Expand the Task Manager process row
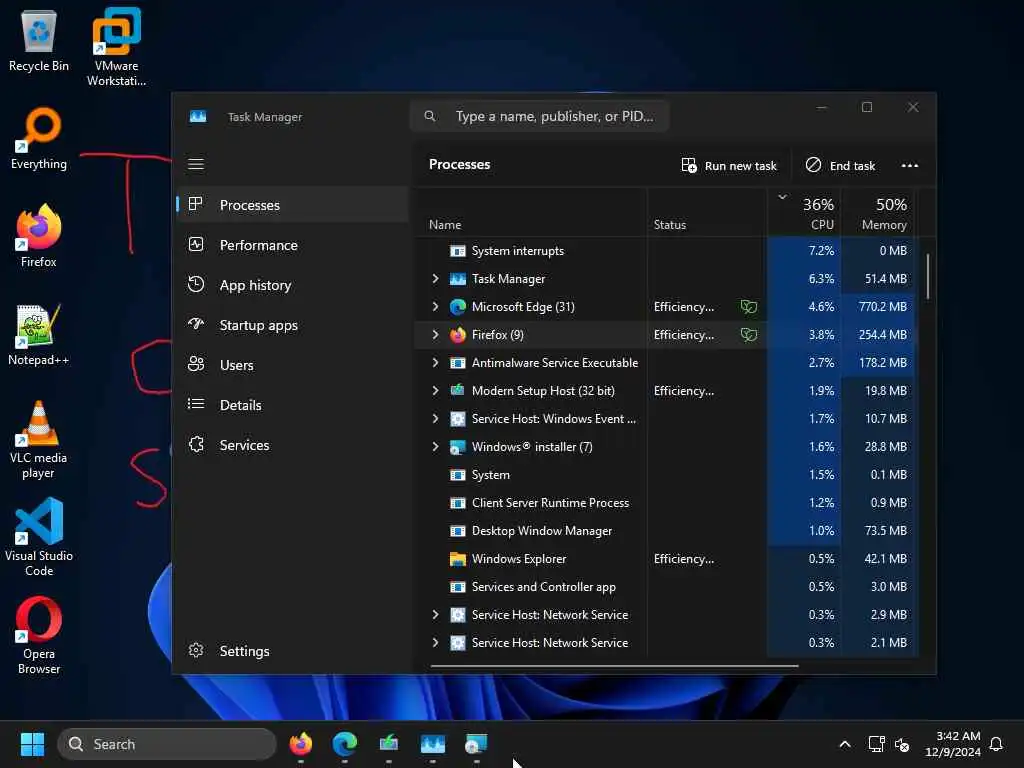The image size is (1024, 768). [x=436, y=279]
